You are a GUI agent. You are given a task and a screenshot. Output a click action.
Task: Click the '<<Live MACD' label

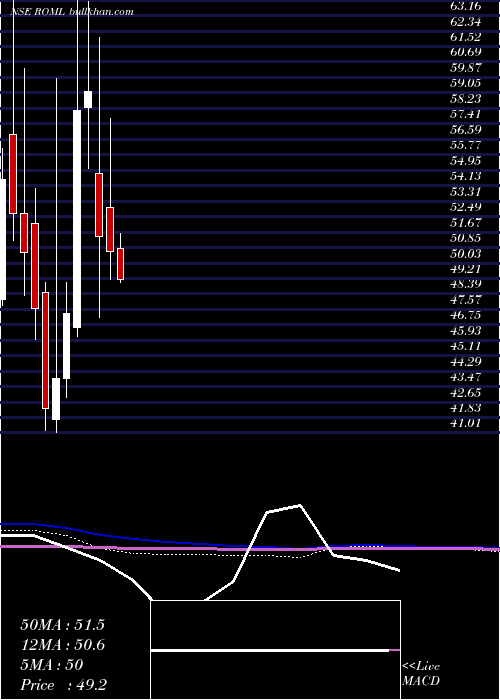coord(421,674)
